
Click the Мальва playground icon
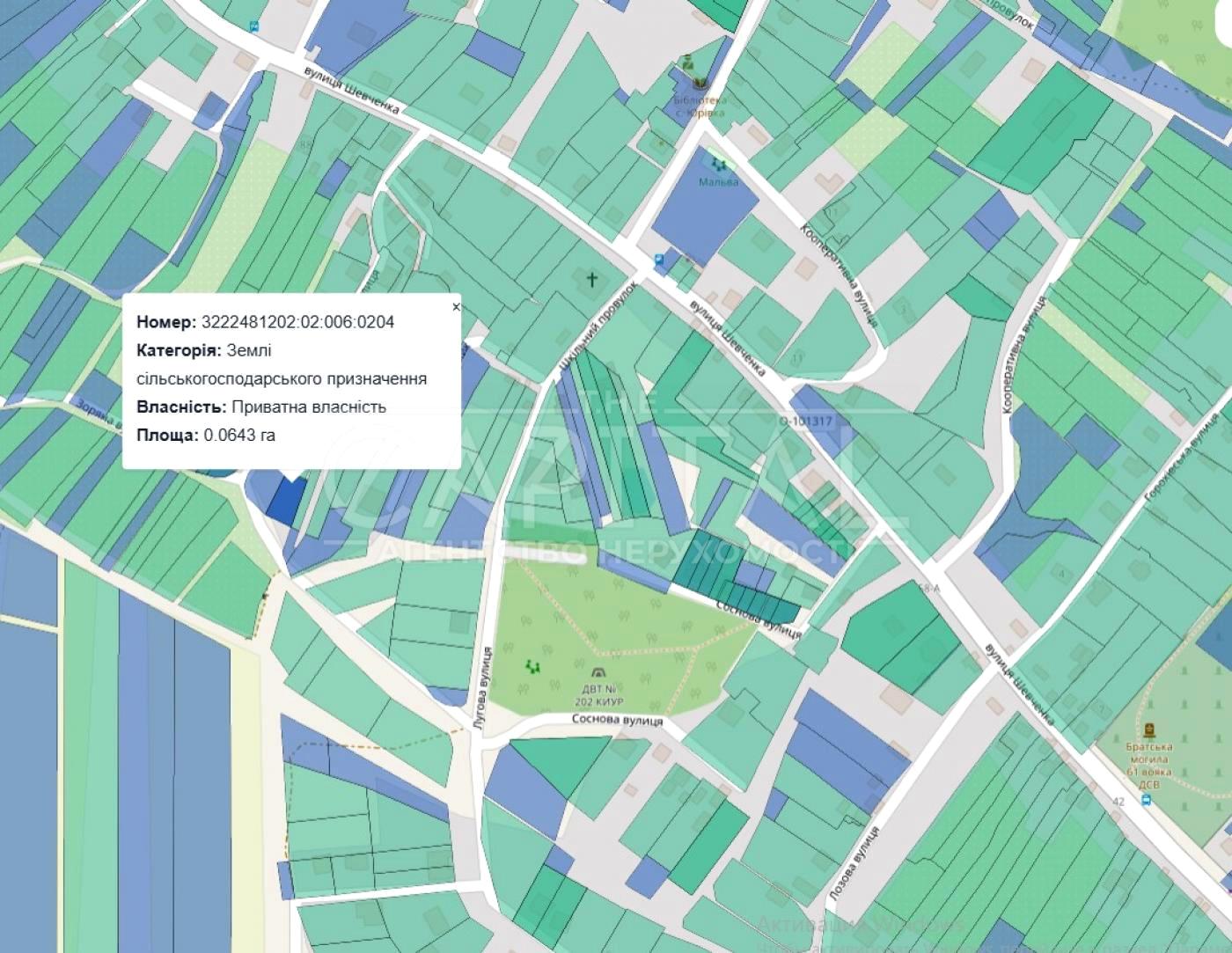point(719,165)
